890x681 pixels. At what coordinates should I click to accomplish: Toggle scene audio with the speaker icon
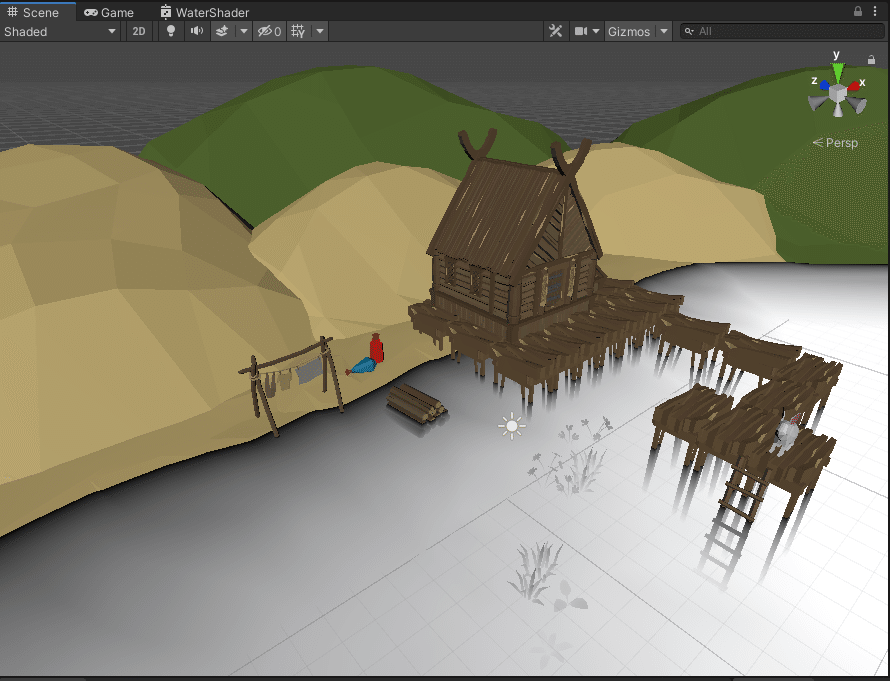[x=196, y=31]
